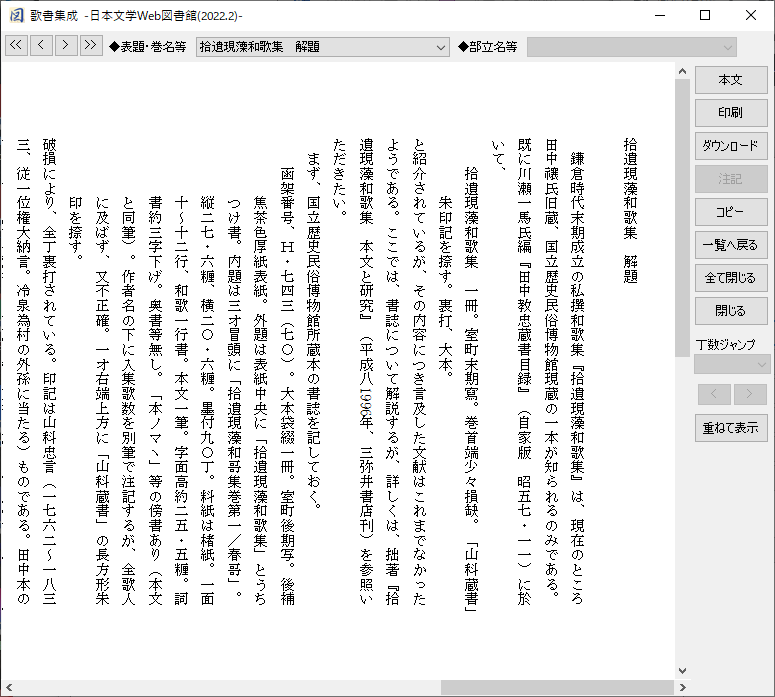Click the ◆部立名等 label
This screenshot has width=775, height=697.
pyautogui.click(x=488, y=47)
